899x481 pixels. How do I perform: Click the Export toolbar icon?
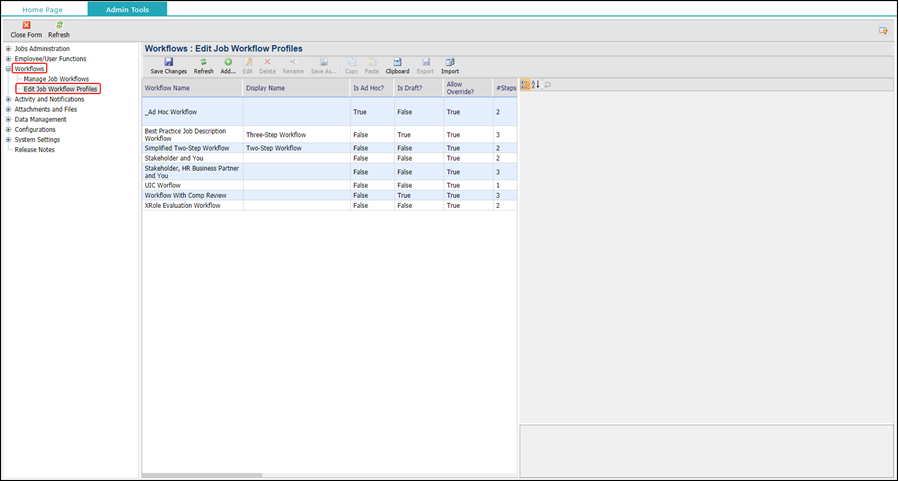425,62
